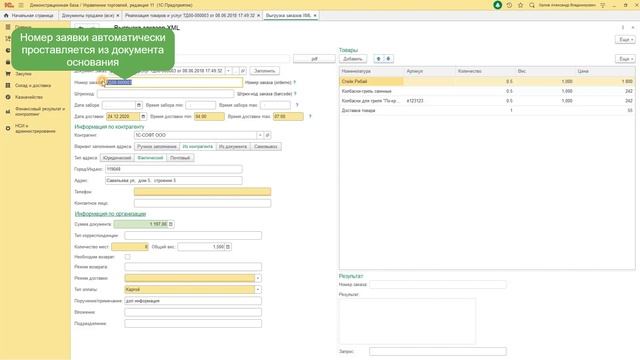The height and width of the screenshot is (360, 640).
Task: Expand the Контрагент dropdown arrow
Action: coord(260,135)
